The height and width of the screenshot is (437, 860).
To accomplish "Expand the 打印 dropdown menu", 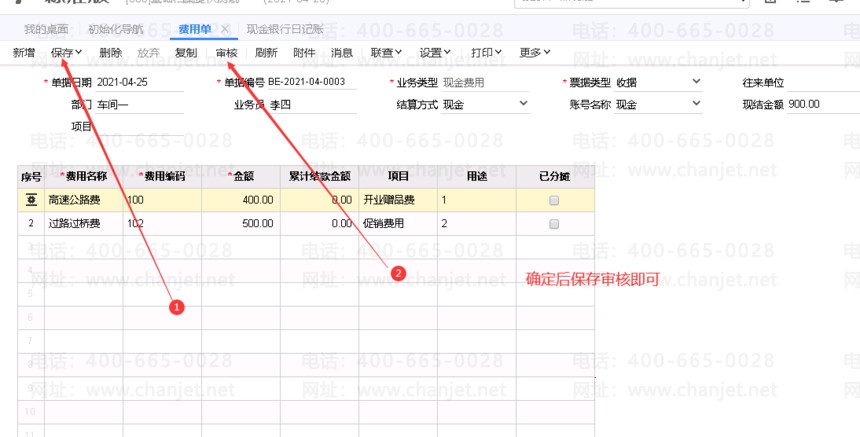I will point(486,53).
